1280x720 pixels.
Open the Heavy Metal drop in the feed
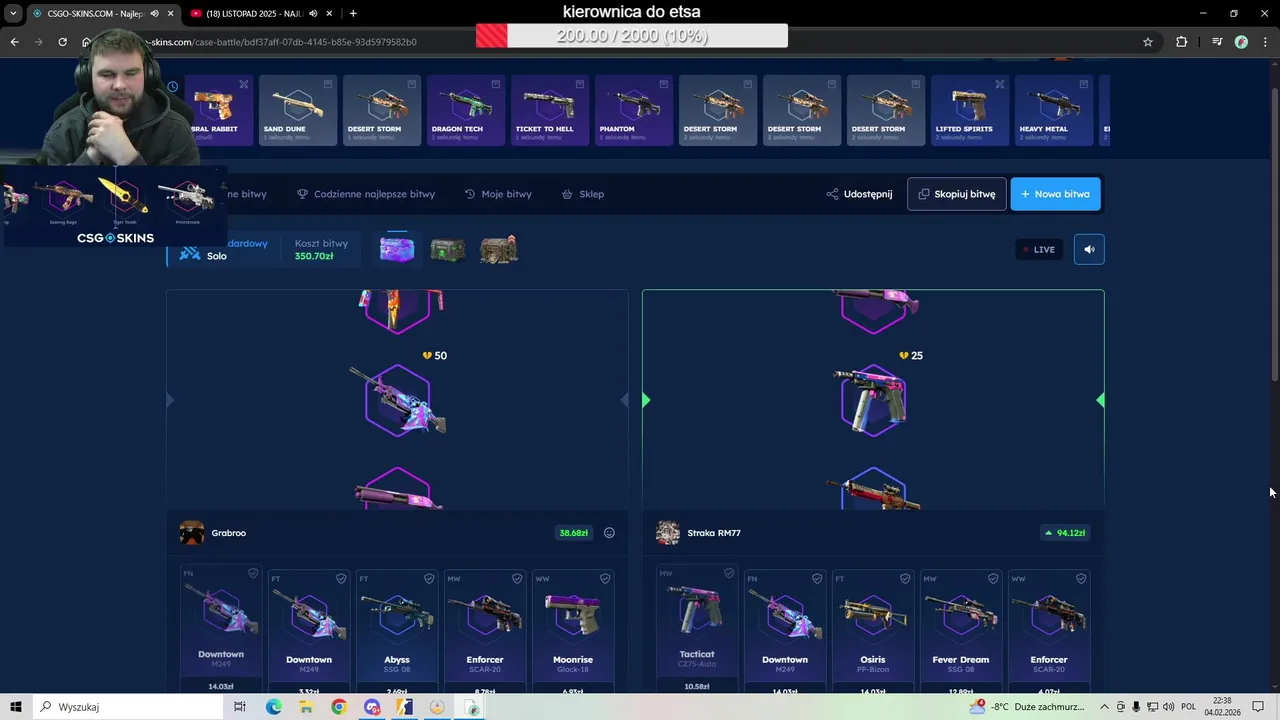click(x=1054, y=110)
